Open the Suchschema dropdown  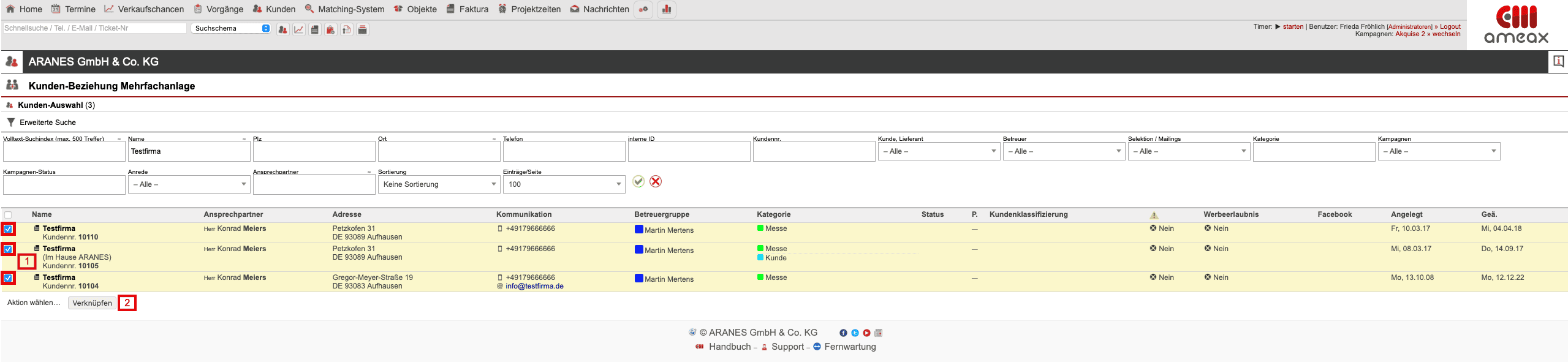click(x=231, y=28)
